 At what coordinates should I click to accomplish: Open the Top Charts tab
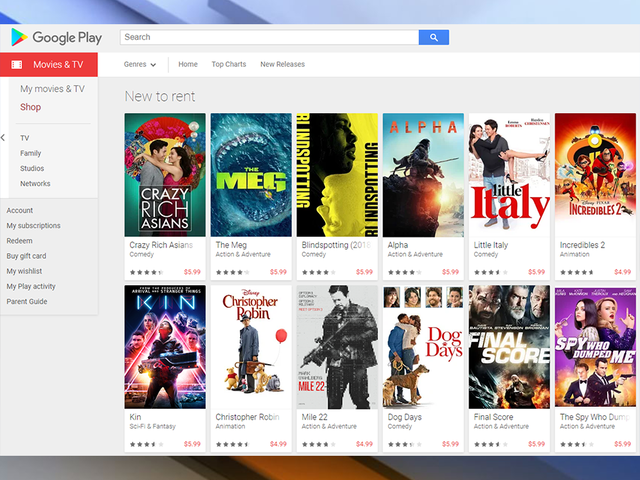pyautogui.click(x=228, y=65)
